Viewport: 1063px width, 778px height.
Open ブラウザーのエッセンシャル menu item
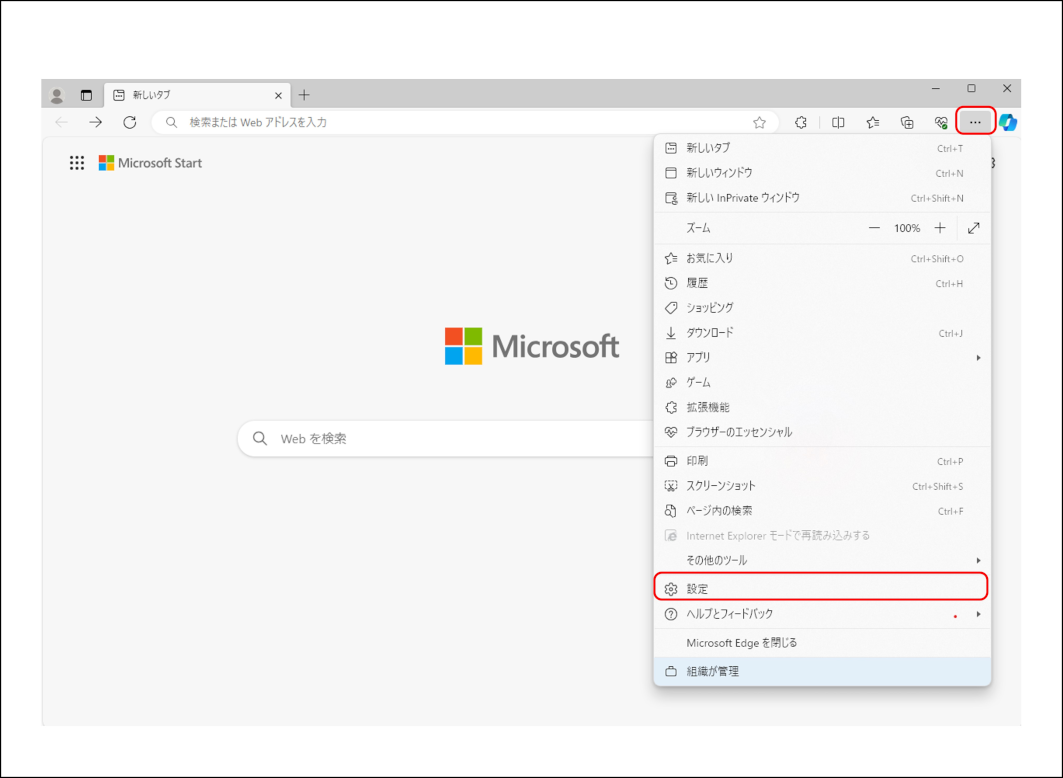822,432
